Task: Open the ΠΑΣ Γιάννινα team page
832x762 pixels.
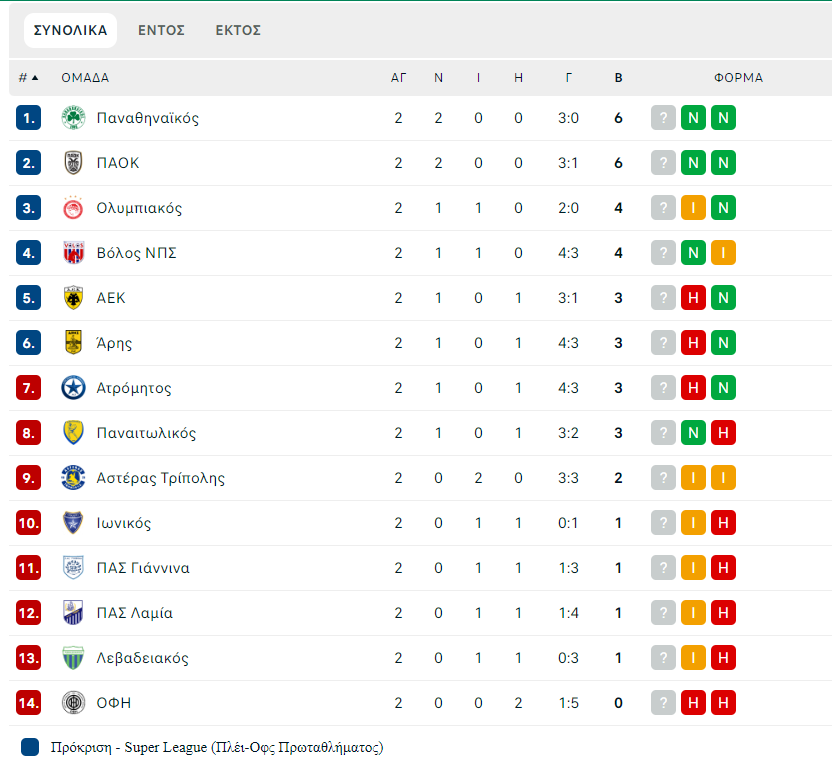Action: pos(143,568)
